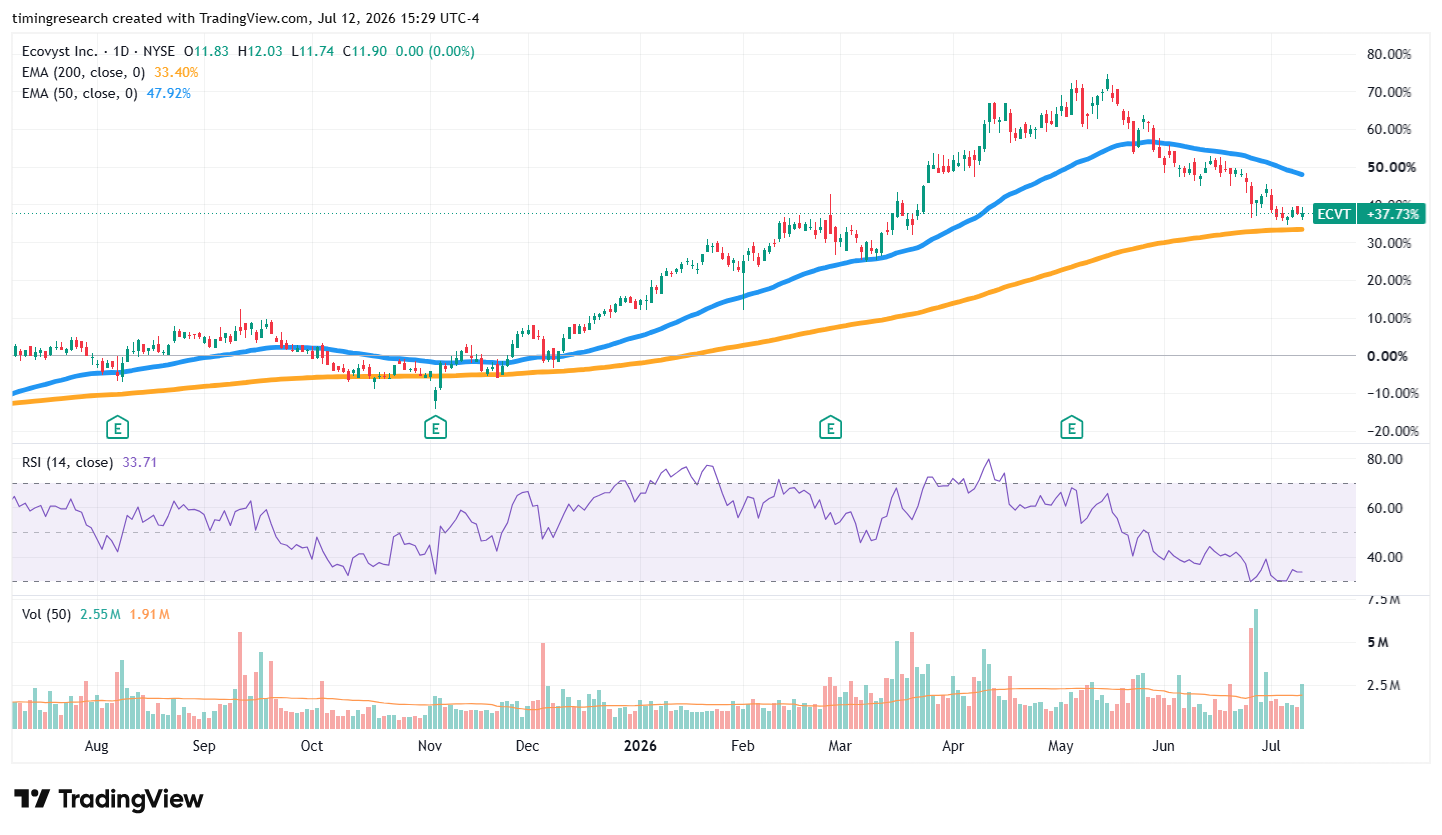Click the +37.73% current value label
The width and height of the screenshot is (1442, 835).
coord(1393,213)
